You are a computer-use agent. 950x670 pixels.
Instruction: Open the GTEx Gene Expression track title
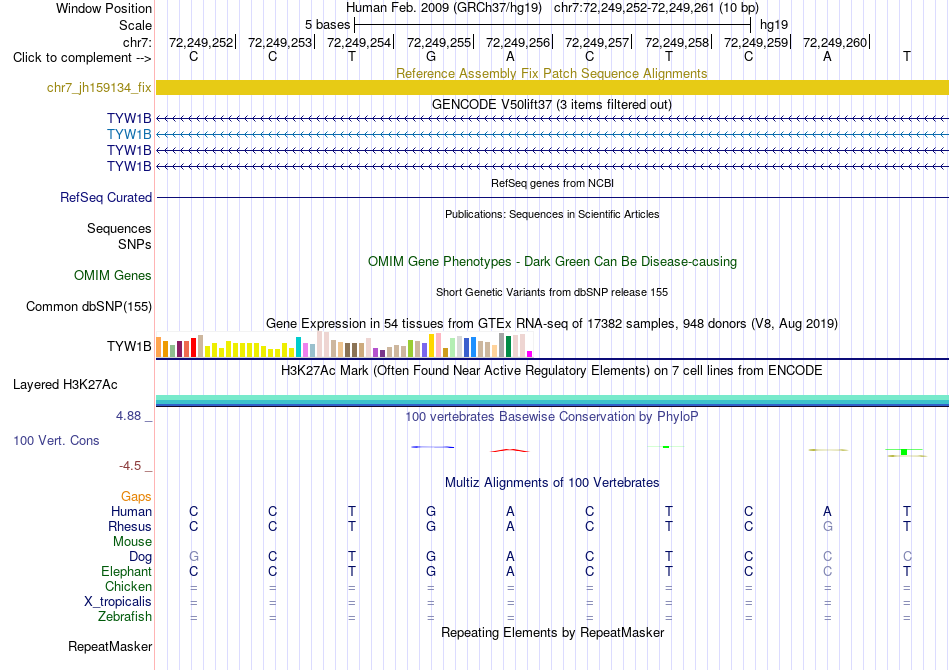pyautogui.click(x=552, y=323)
